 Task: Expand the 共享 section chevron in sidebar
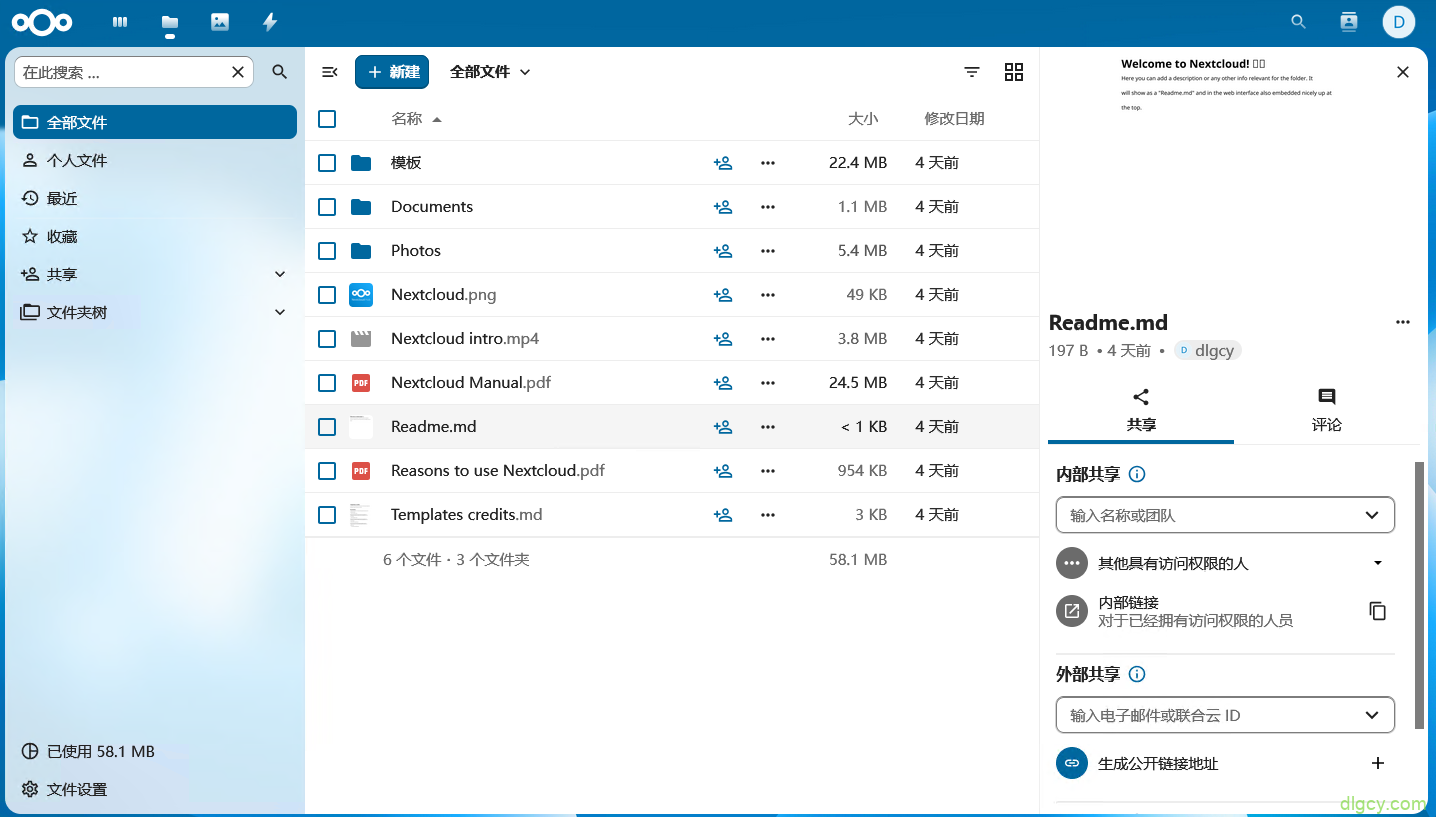tap(280, 274)
